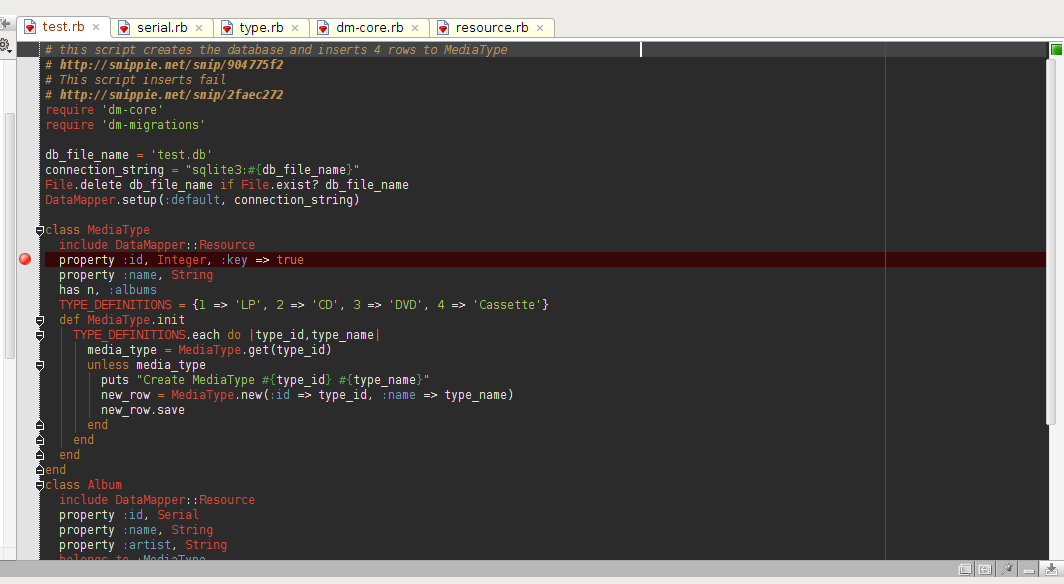Click the fold marker on the class MediaType final end line
The width and height of the screenshot is (1064, 584).
tap(40, 469)
